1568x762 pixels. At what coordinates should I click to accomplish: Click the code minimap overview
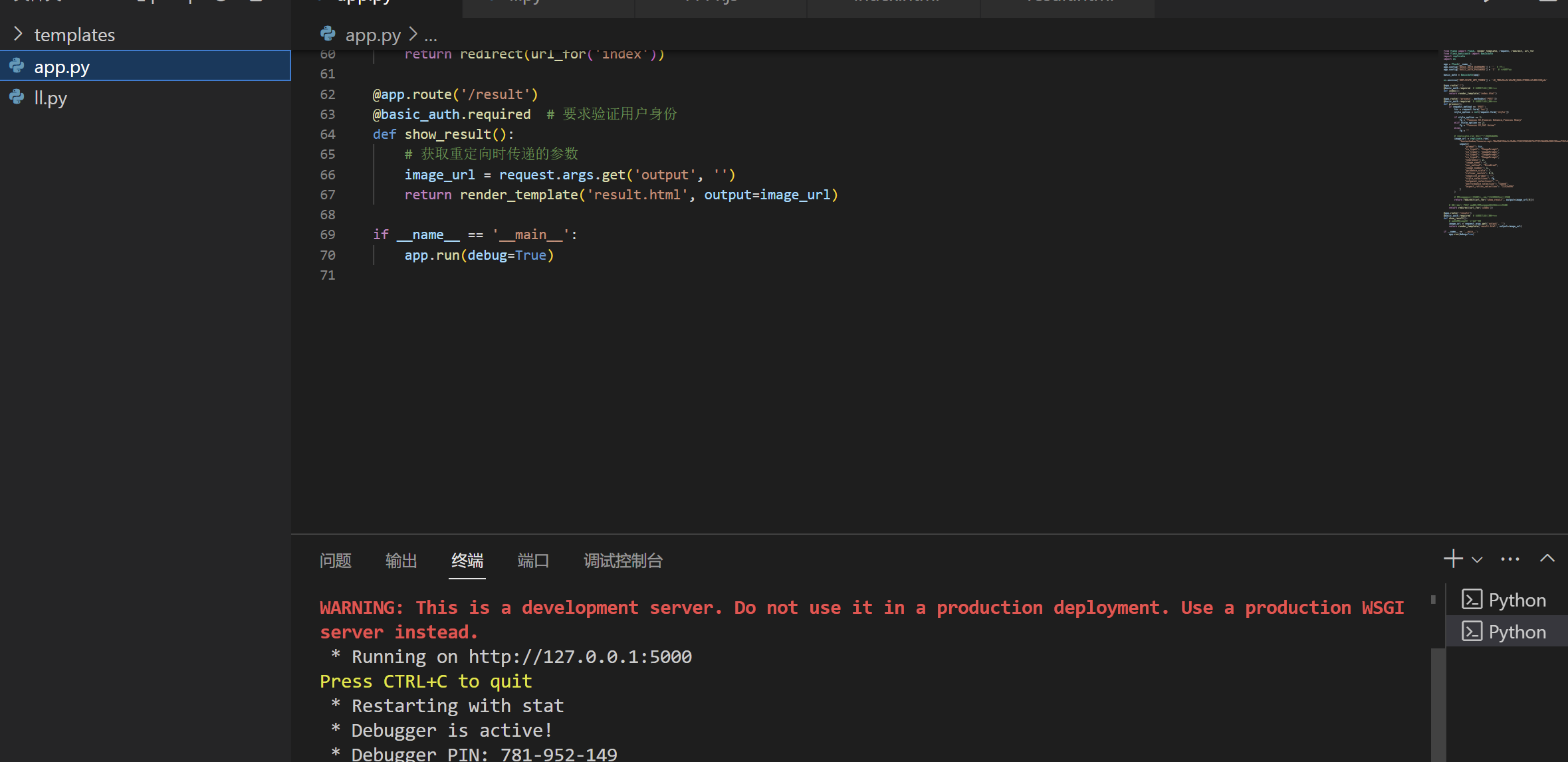[x=1504, y=142]
